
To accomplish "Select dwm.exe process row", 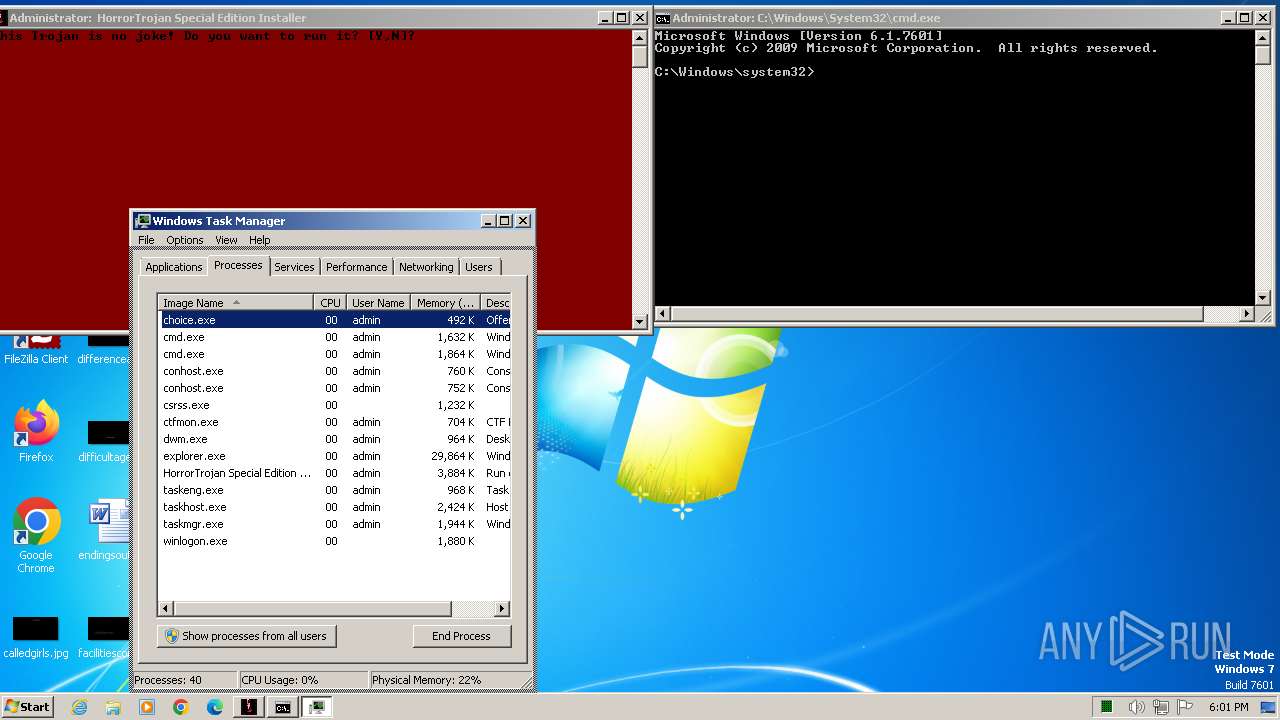I will 335,439.
